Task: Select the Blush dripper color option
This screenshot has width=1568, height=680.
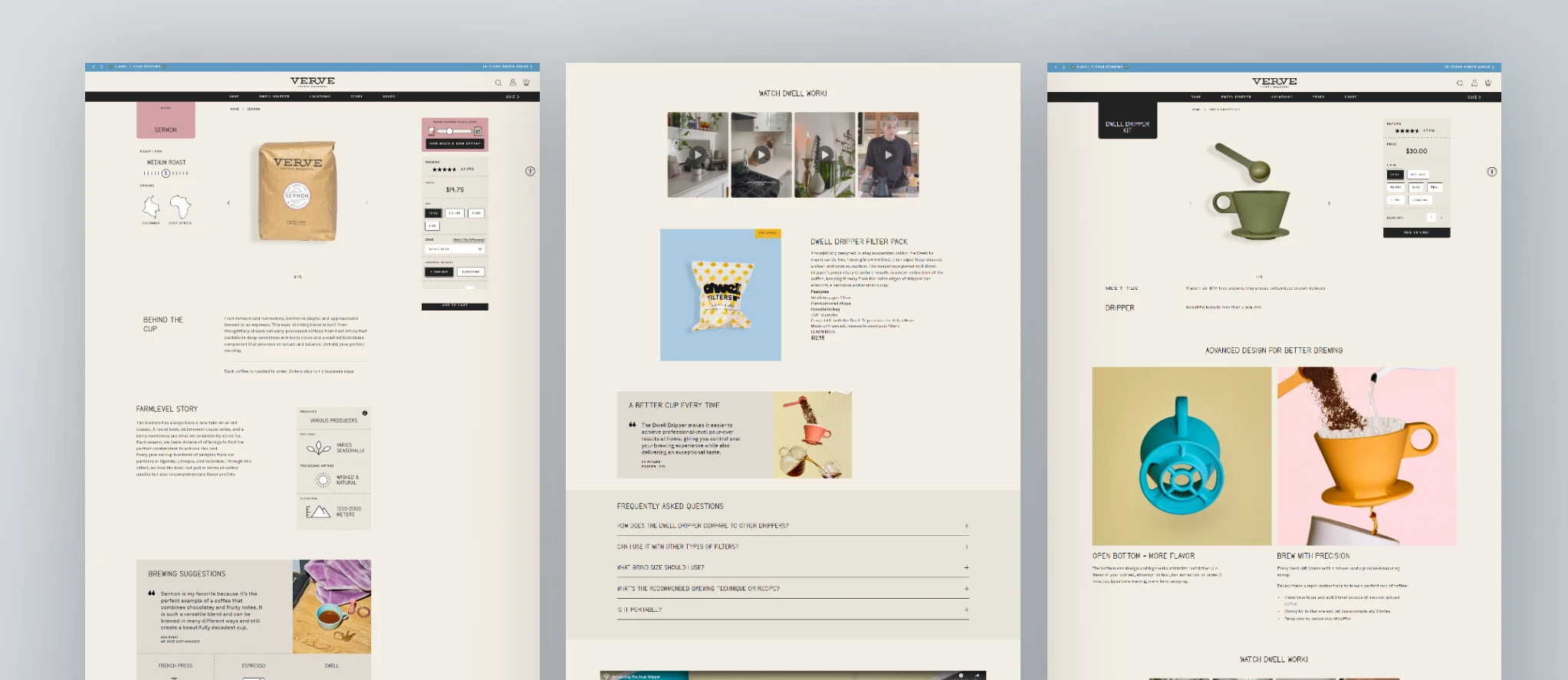Action: [x=1395, y=187]
